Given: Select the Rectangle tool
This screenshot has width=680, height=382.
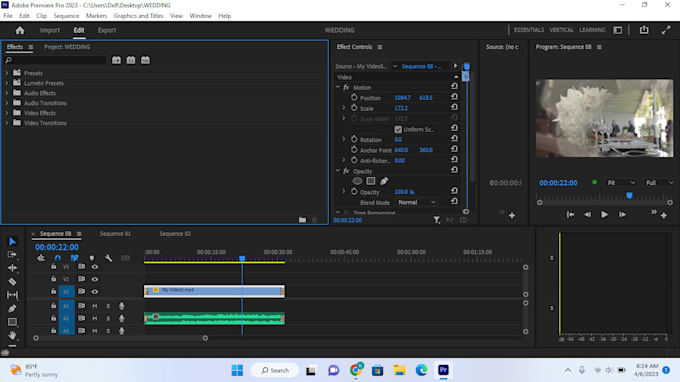Looking at the screenshot, I should pyautogui.click(x=12, y=322).
